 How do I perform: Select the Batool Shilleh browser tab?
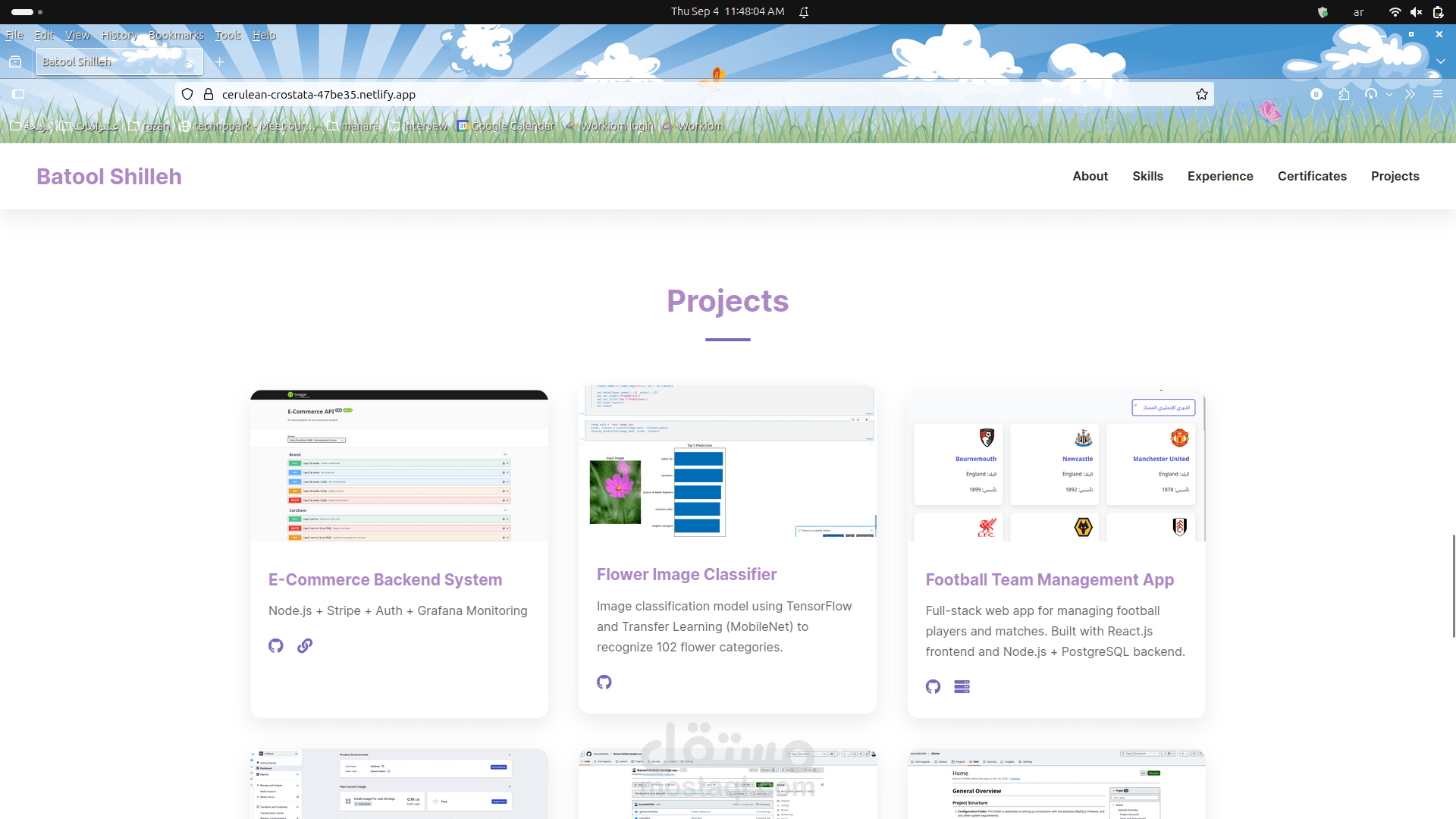click(119, 61)
